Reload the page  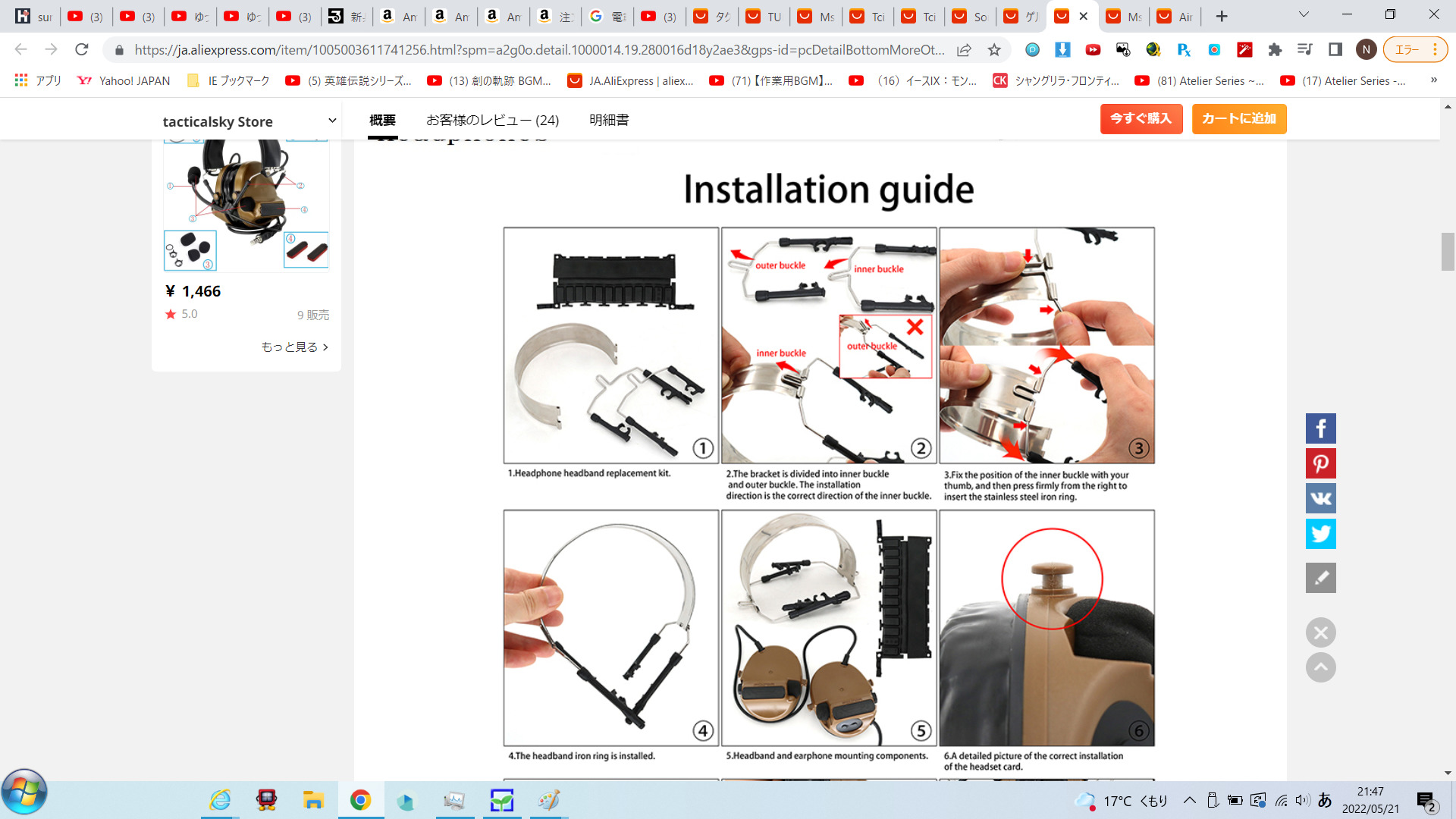(x=81, y=50)
